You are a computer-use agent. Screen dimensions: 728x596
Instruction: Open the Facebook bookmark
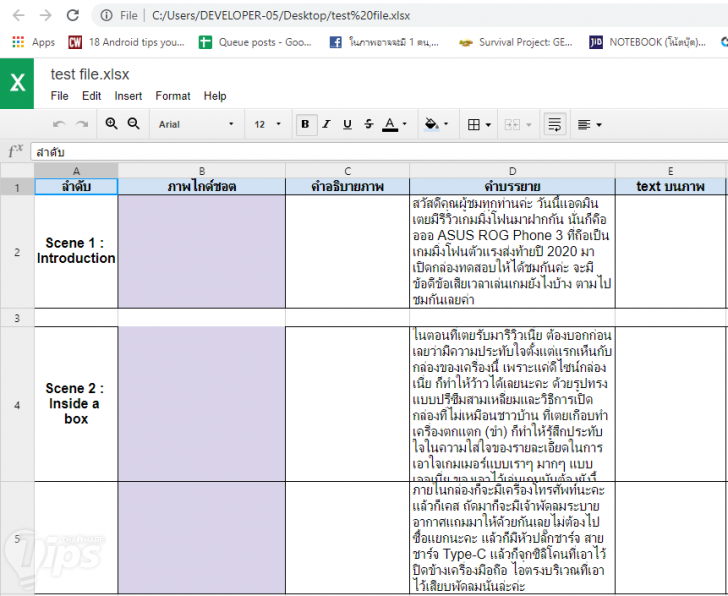point(384,42)
